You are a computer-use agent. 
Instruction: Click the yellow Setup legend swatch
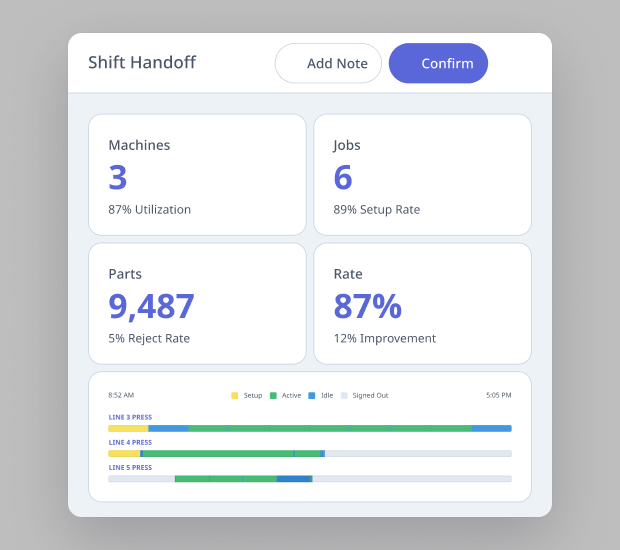click(x=235, y=395)
